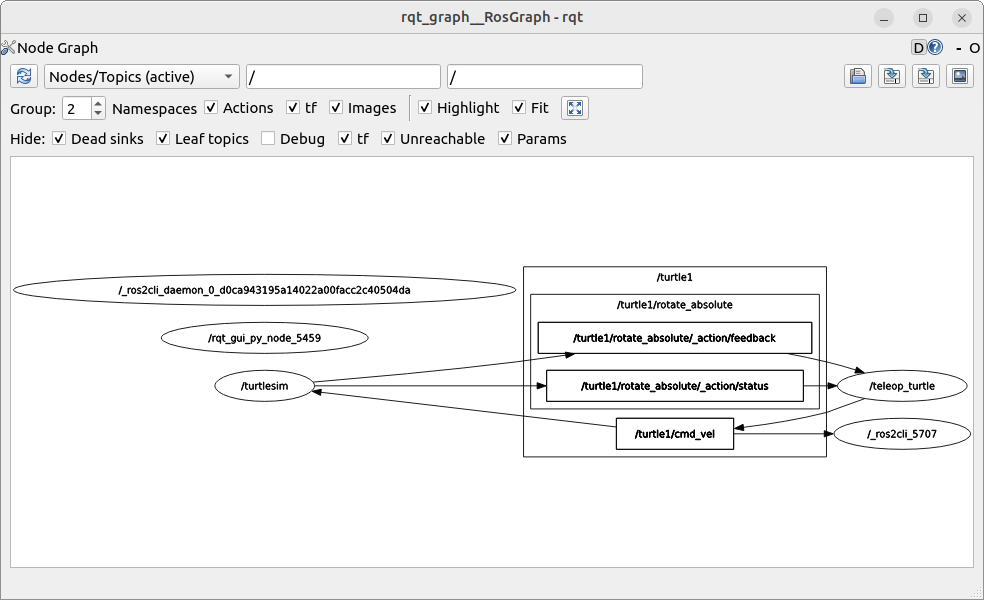Increase the Group depth with up arrow
The width and height of the screenshot is (984, 600).
[x=98, y=103]
